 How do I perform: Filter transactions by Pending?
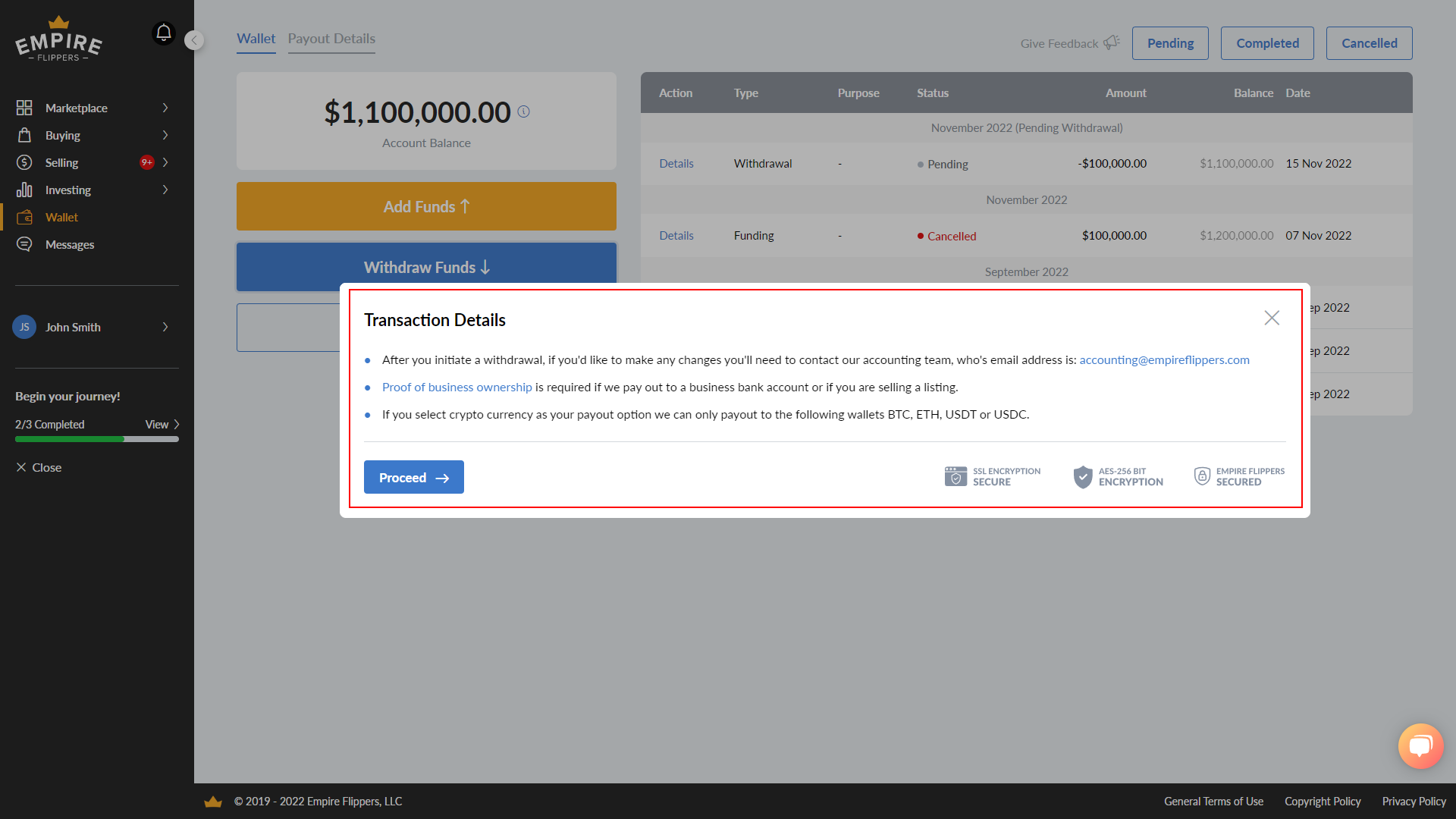pos(1170,43)
